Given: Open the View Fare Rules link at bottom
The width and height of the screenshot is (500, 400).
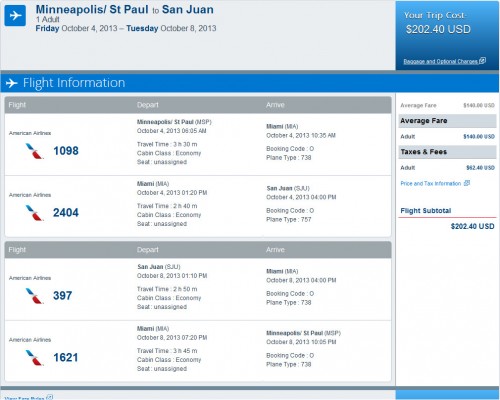Looking at the screenshot, I should [x=24, y=398].
